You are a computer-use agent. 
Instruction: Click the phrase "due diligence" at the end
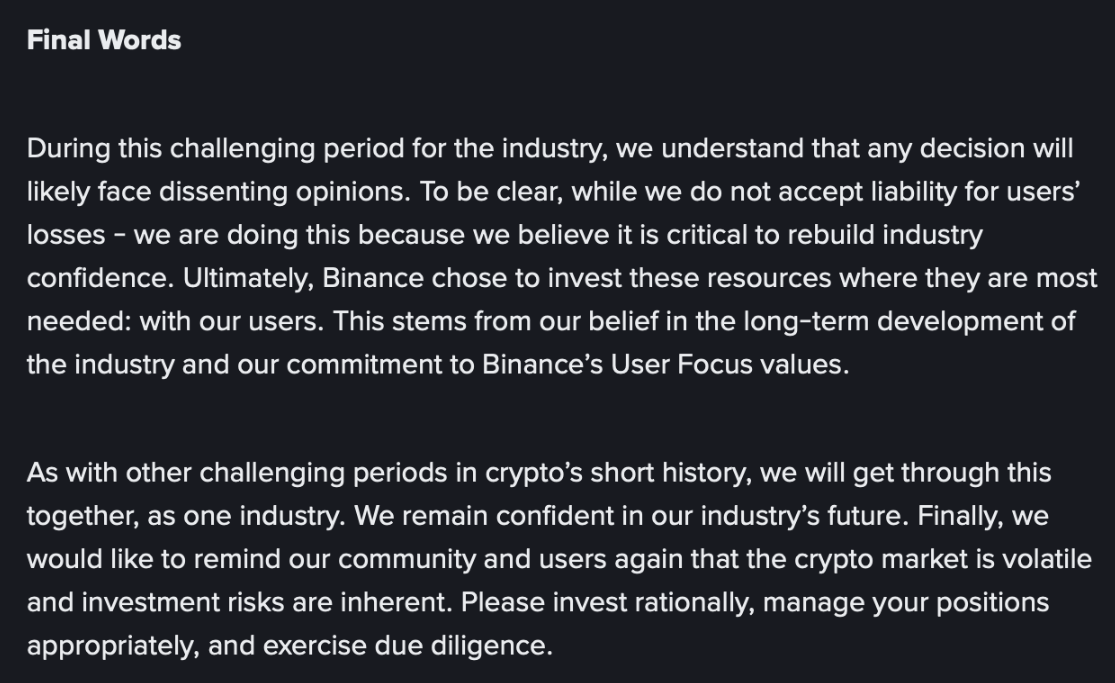pyautogui.click(x=487, y=645)
